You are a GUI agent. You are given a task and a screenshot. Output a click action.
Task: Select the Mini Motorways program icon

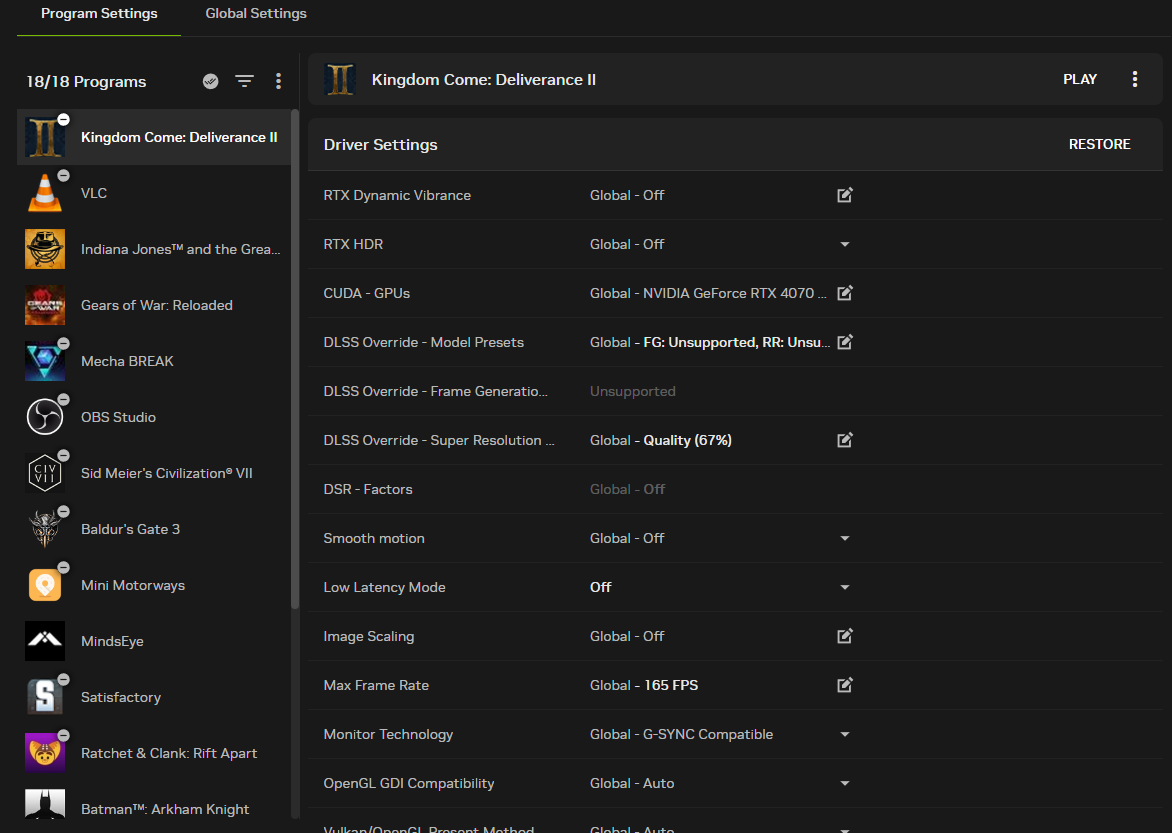click(x=45, y=585)
